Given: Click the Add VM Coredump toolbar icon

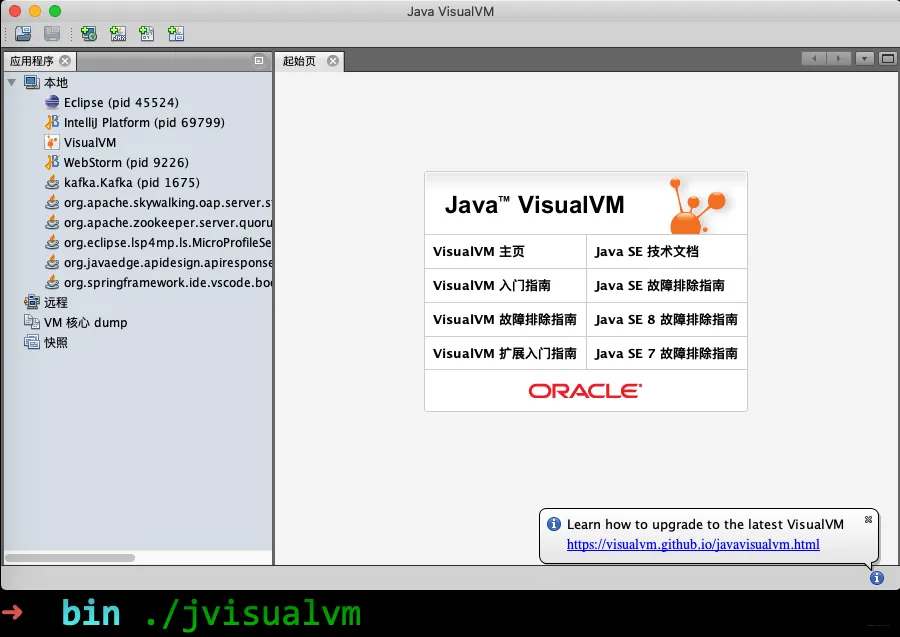Looking at the screenshot, I should (147, 34).
